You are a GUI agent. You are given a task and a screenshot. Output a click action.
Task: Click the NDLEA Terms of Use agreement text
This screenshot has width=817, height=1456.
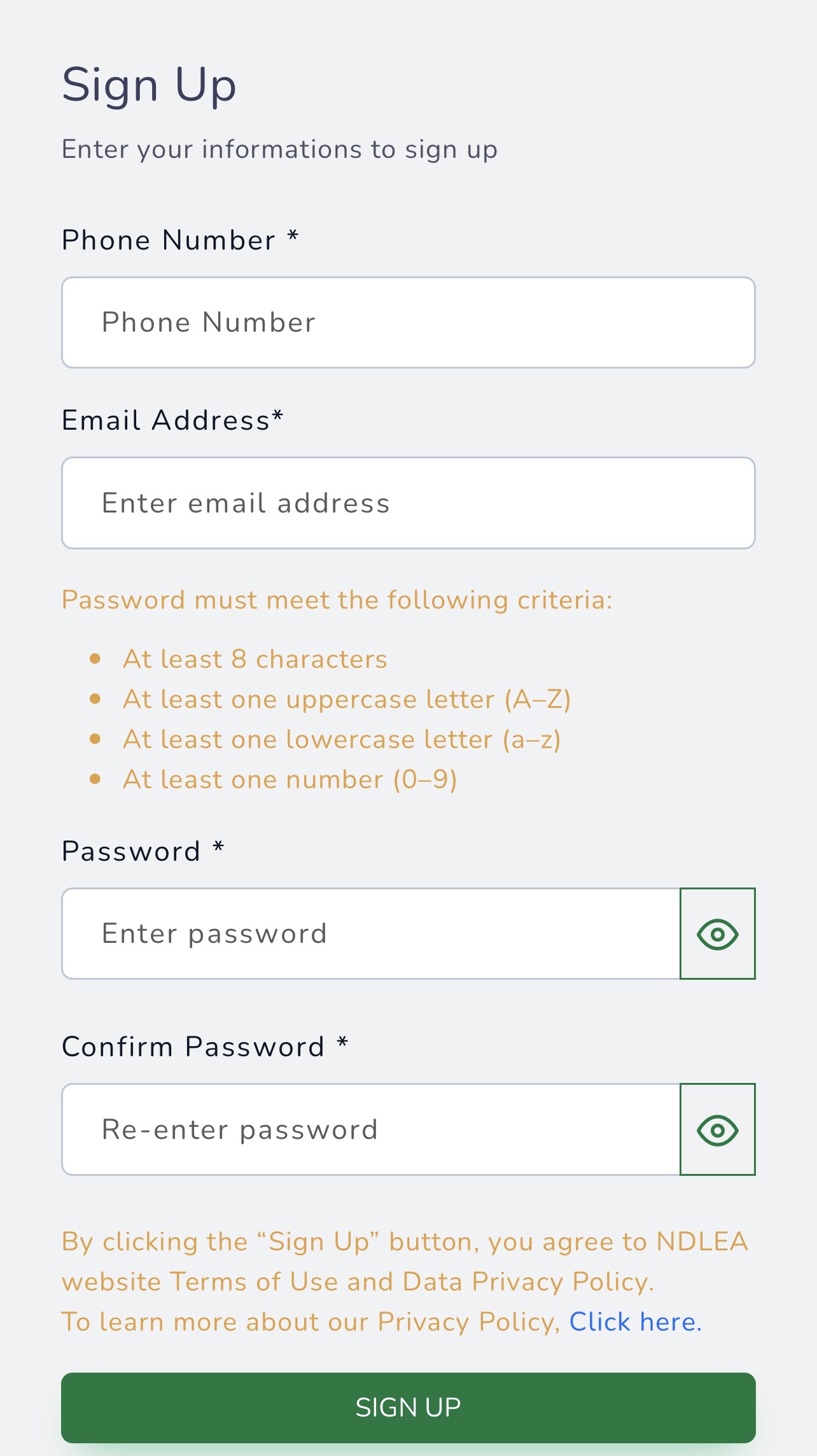pyautogui.click(x=405, y=1261)
